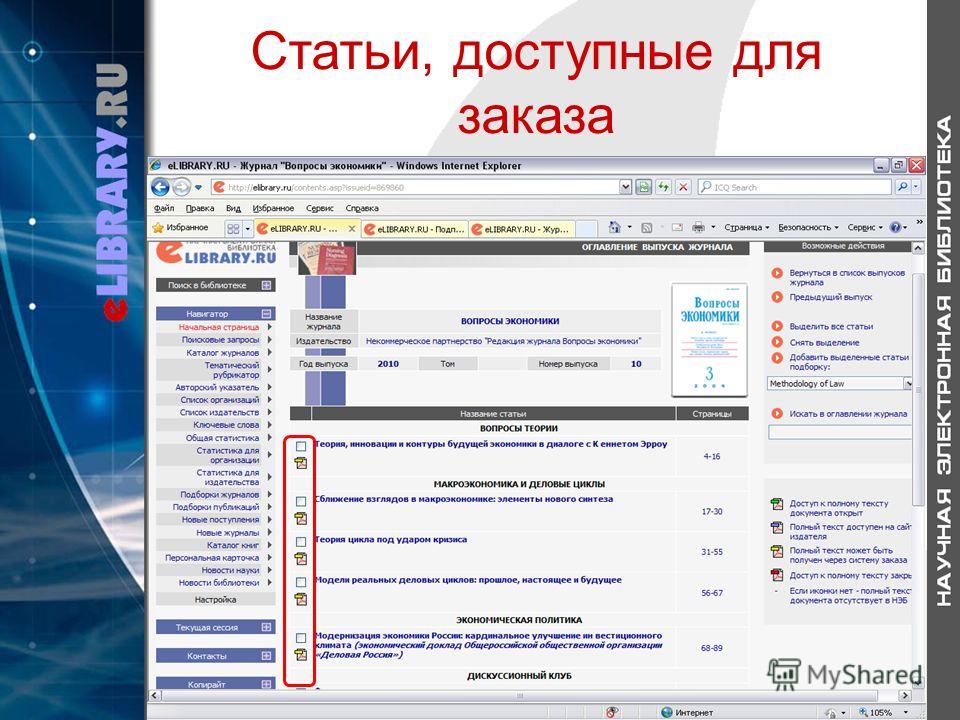Click arrow icon next to Снять выделение
This screenshot has height=720, width=960.
point(777,342)
